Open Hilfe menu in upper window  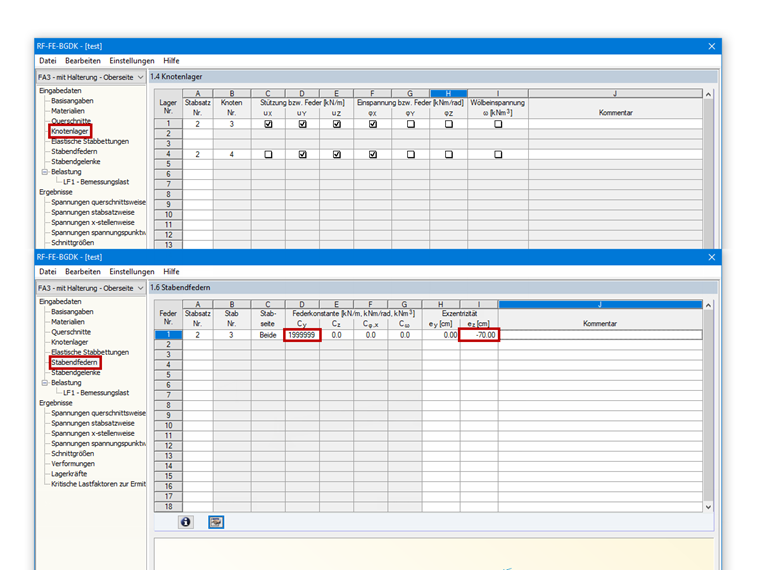pos(171,61)
